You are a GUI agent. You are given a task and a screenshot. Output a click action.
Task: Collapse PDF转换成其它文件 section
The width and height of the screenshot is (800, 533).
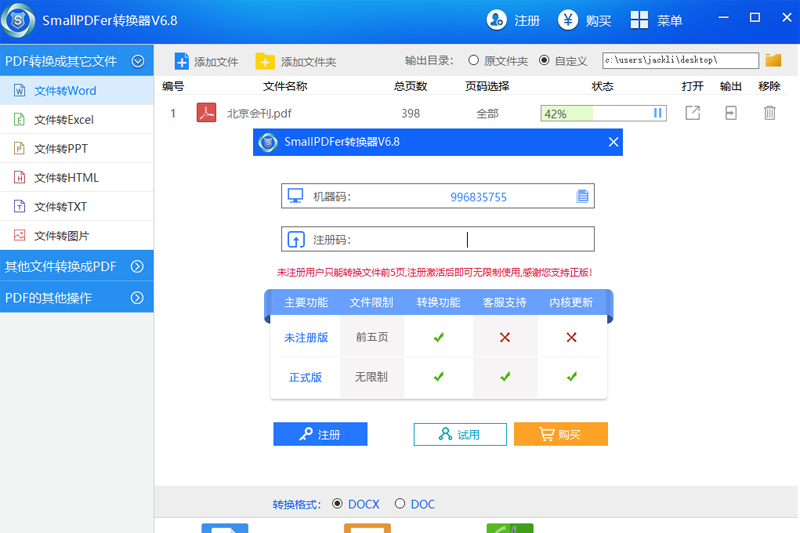(138, 61)
